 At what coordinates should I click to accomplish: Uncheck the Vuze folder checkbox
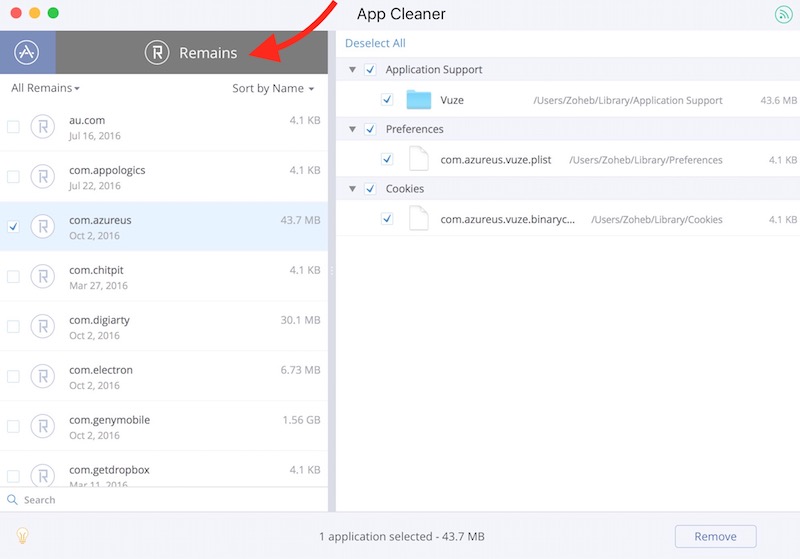pyautogui.click(x=387, y=100)
